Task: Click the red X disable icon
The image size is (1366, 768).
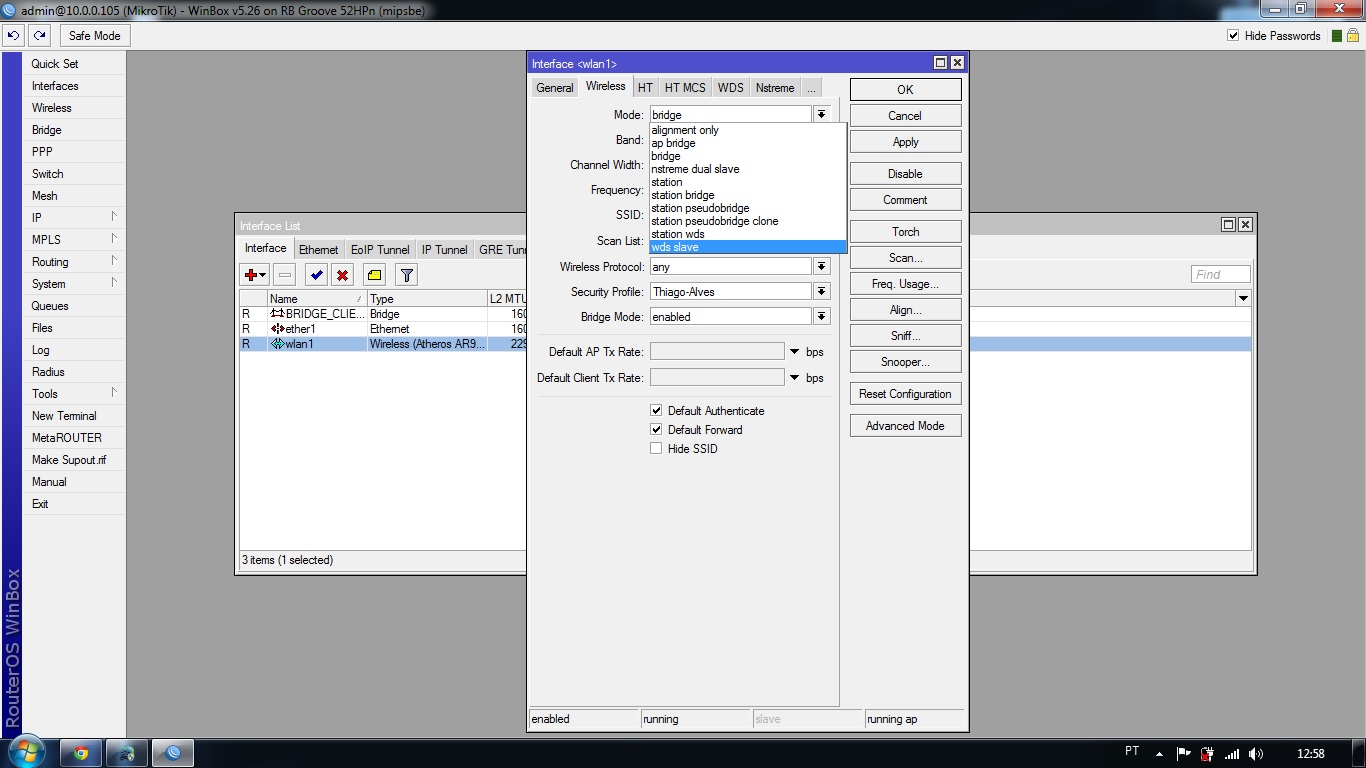Action: (342, 275)
